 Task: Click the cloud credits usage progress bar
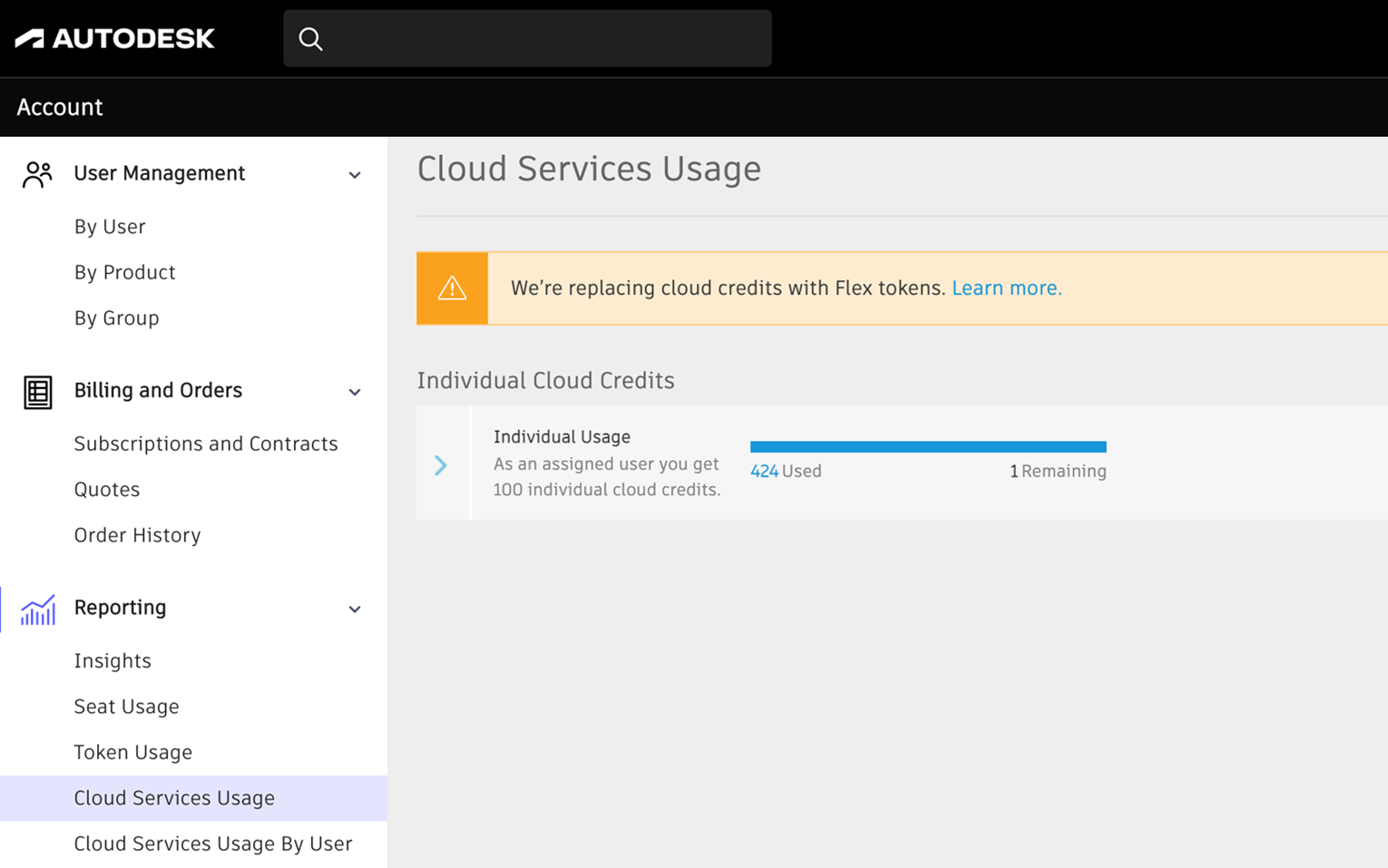click(x=927, y=446)
